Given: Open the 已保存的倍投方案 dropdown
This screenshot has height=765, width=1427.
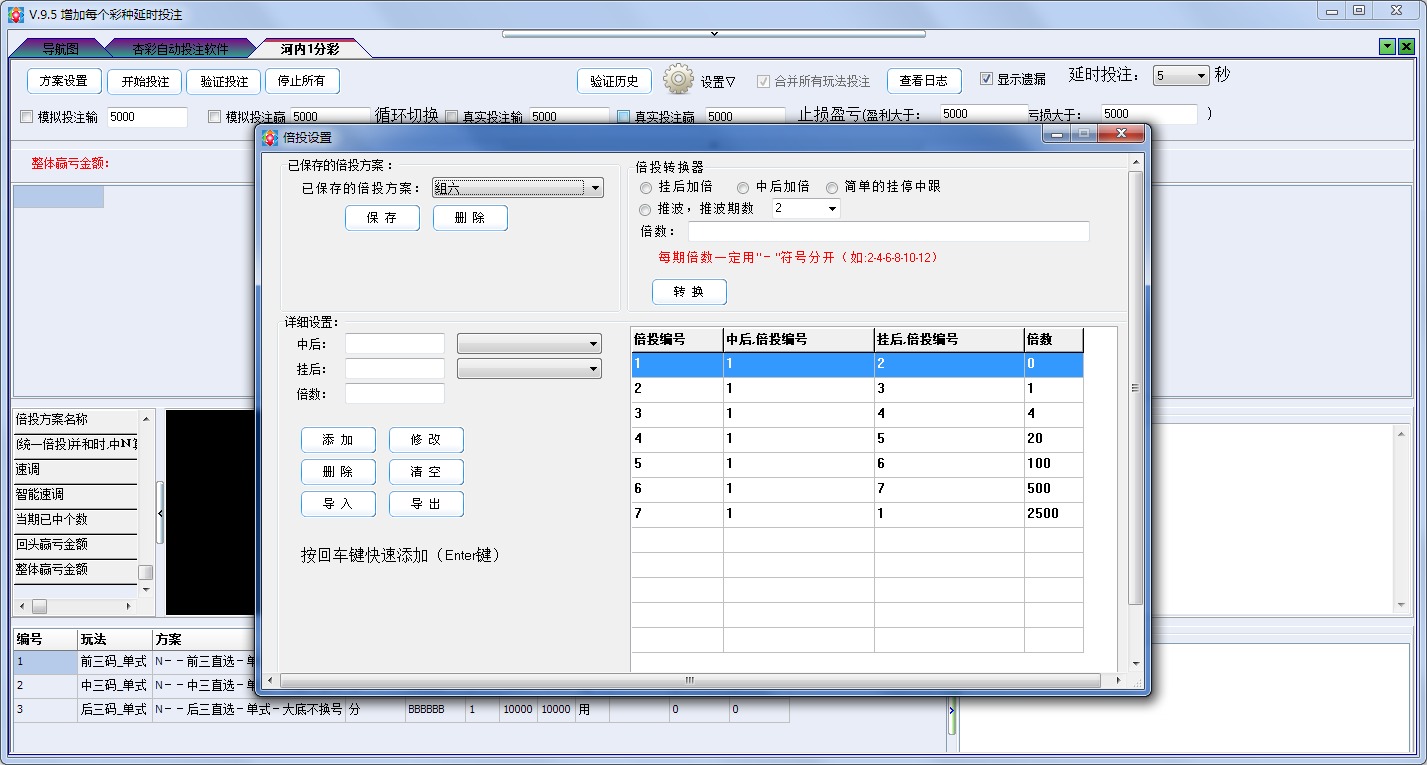Looking at the screenshot, I should [595, 188].
